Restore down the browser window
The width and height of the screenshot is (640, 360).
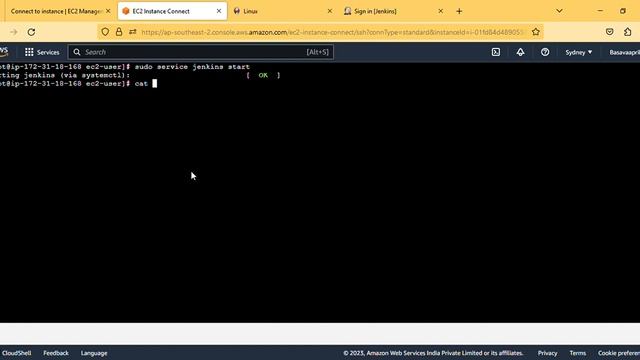tap(623, 11)
